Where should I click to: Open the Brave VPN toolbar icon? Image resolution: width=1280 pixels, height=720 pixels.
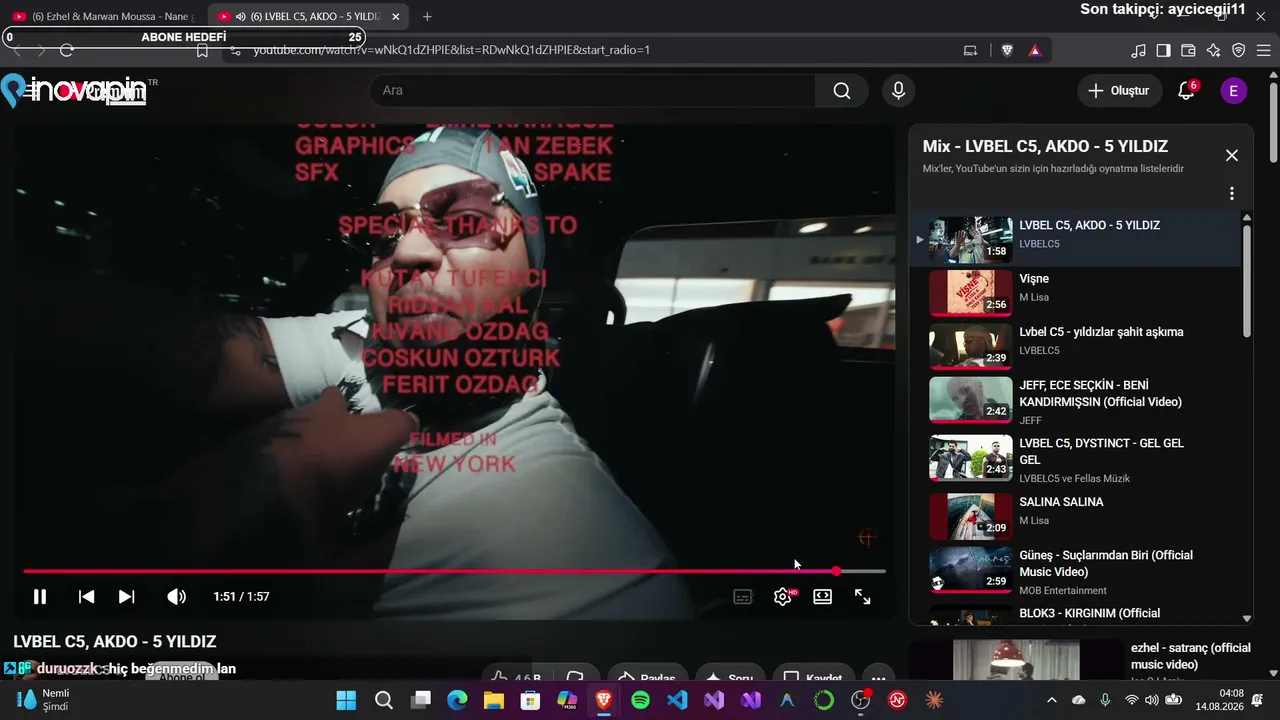click(x=1238, y=50)
